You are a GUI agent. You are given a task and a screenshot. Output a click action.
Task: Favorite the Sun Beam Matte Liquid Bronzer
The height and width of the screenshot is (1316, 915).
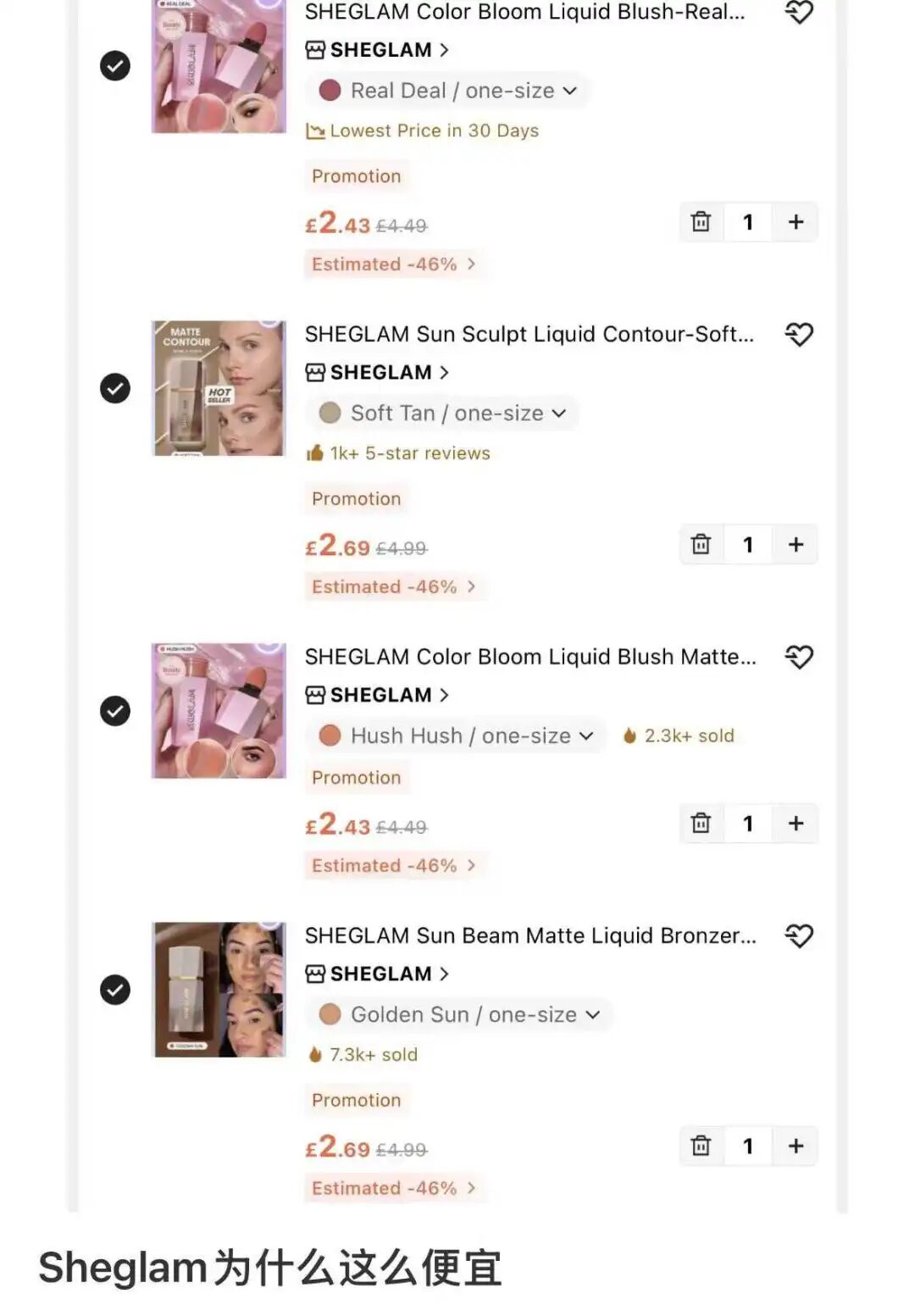[799, 936]
